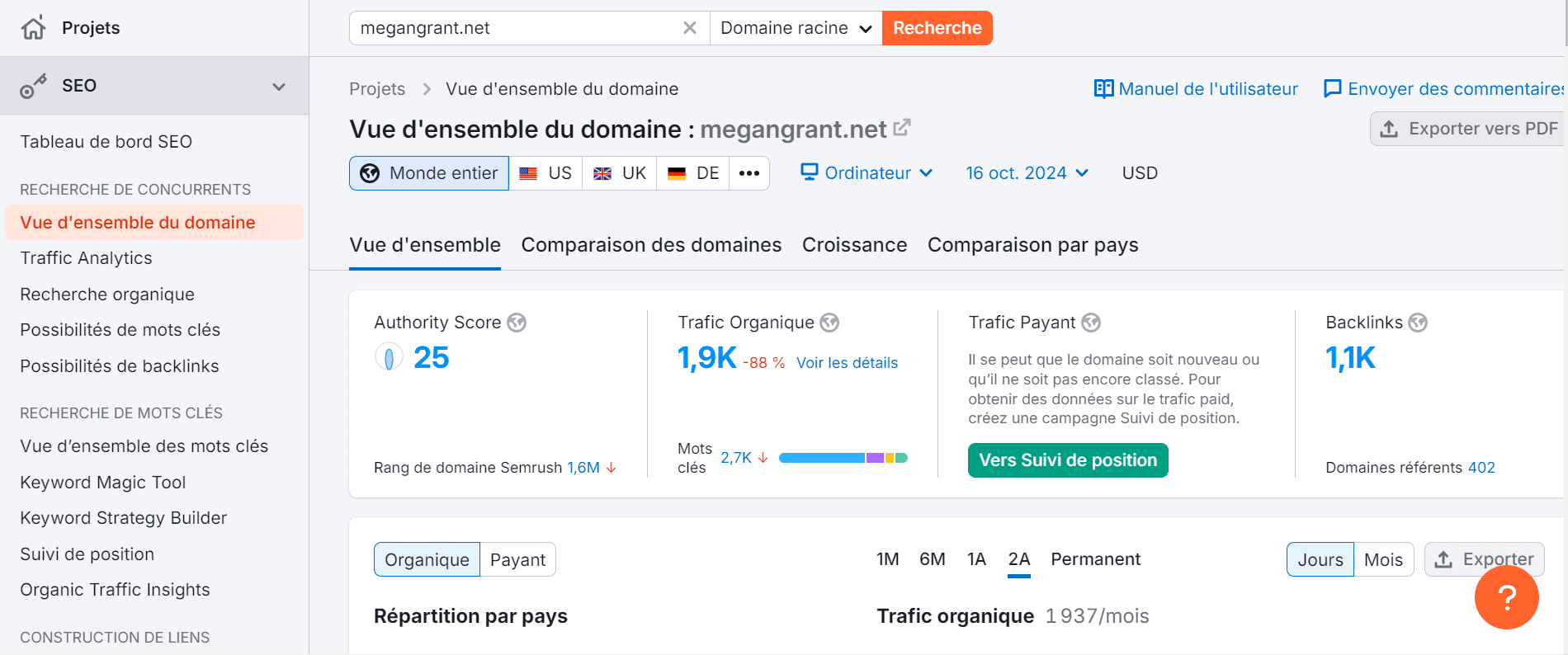Click the globe icon in Monde entier
The width and height of the screenshot is (1568, 655).
(370, 173)
